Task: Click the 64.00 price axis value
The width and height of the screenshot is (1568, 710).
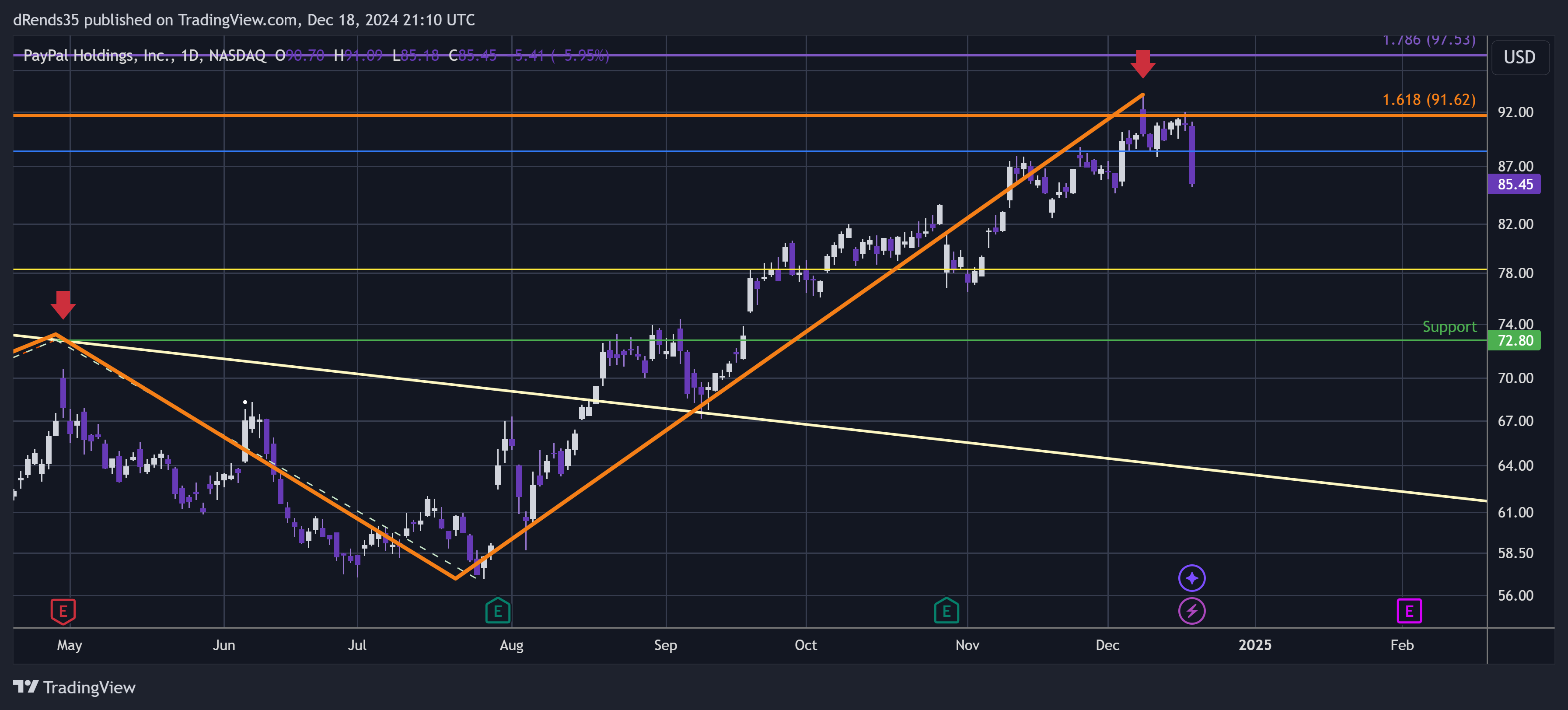Action: tap(1516, 466)
